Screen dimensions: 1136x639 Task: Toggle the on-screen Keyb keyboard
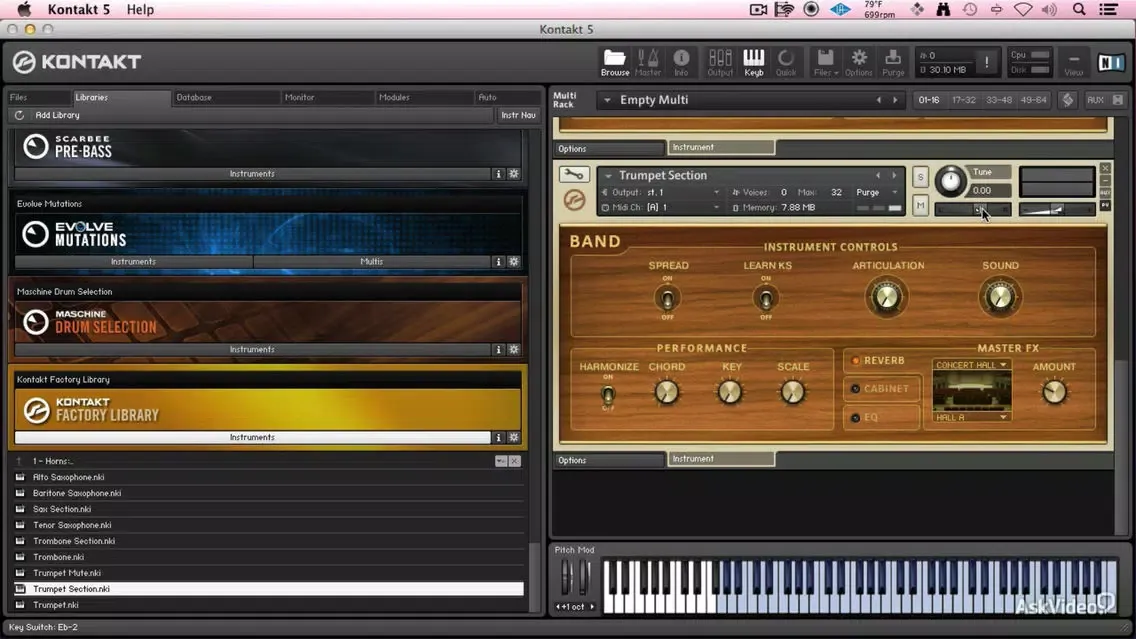[753, 62]
